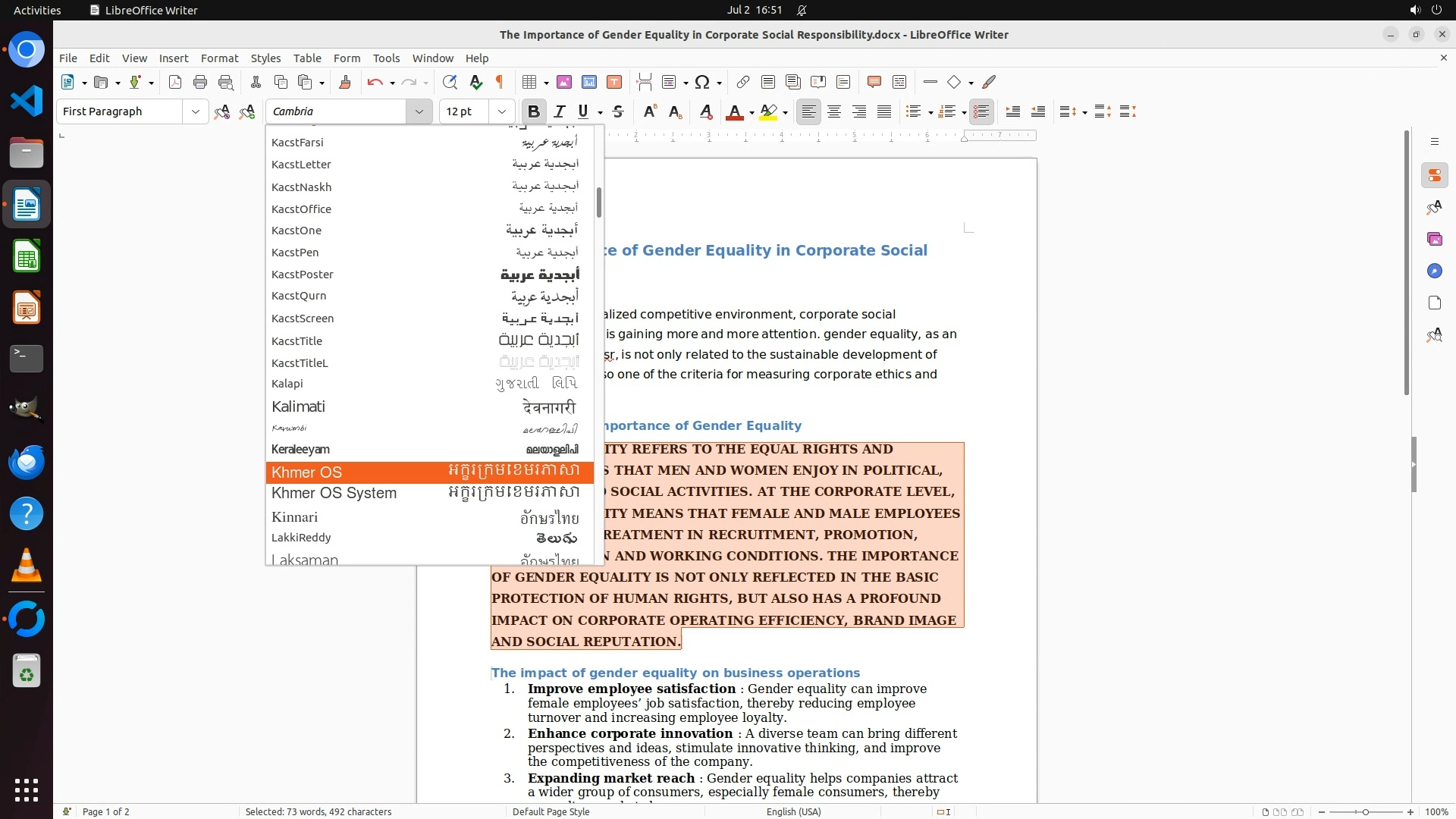Toggle formatting marks pilcrow icon
The height and width of the screenshot is (819, 1456).
pyautogui.click(x=500, y=82)
